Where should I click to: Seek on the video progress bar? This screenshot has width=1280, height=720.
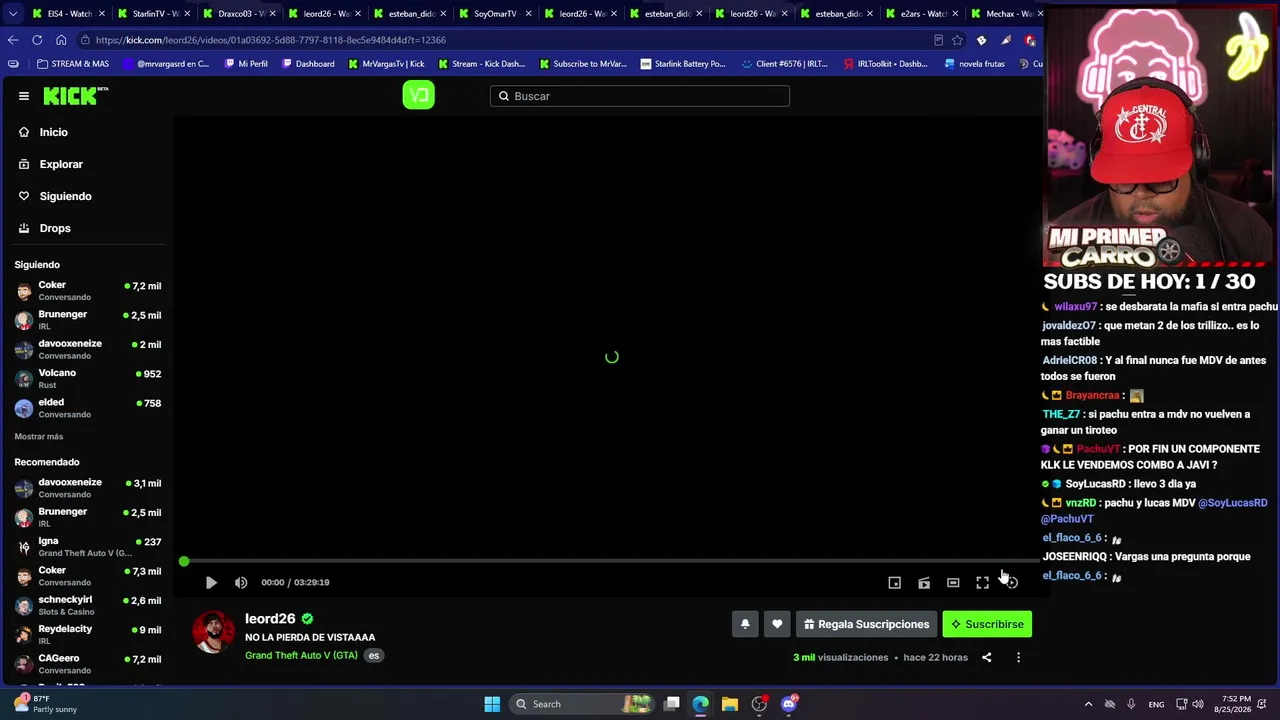click(x=610, y=562)
